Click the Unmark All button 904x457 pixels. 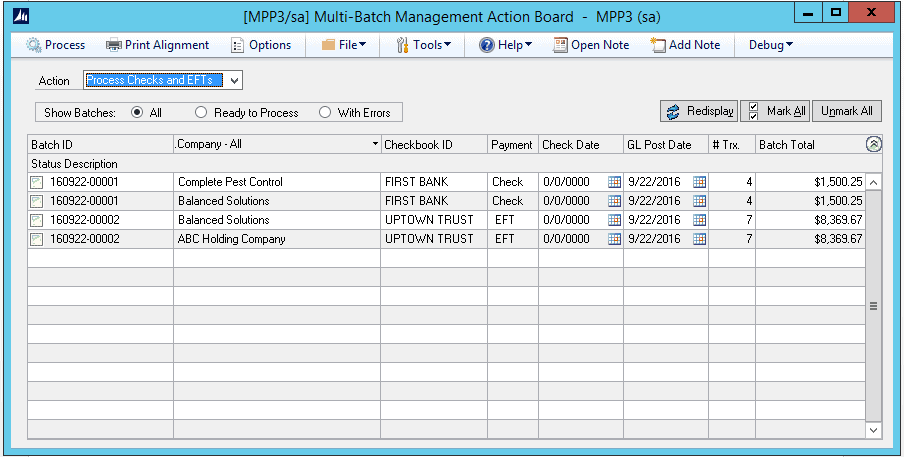pyautogui.click(x=847, y=111)
